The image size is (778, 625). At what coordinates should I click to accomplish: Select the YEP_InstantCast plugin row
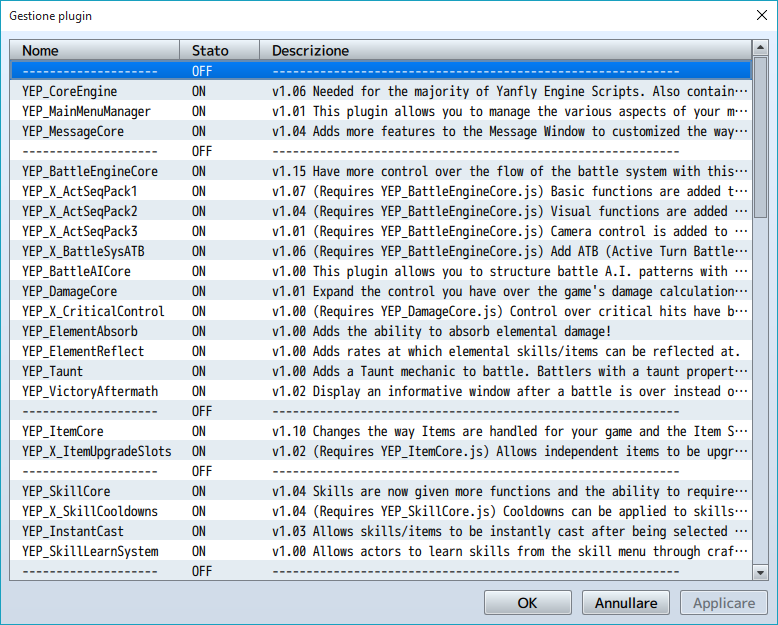381,531
